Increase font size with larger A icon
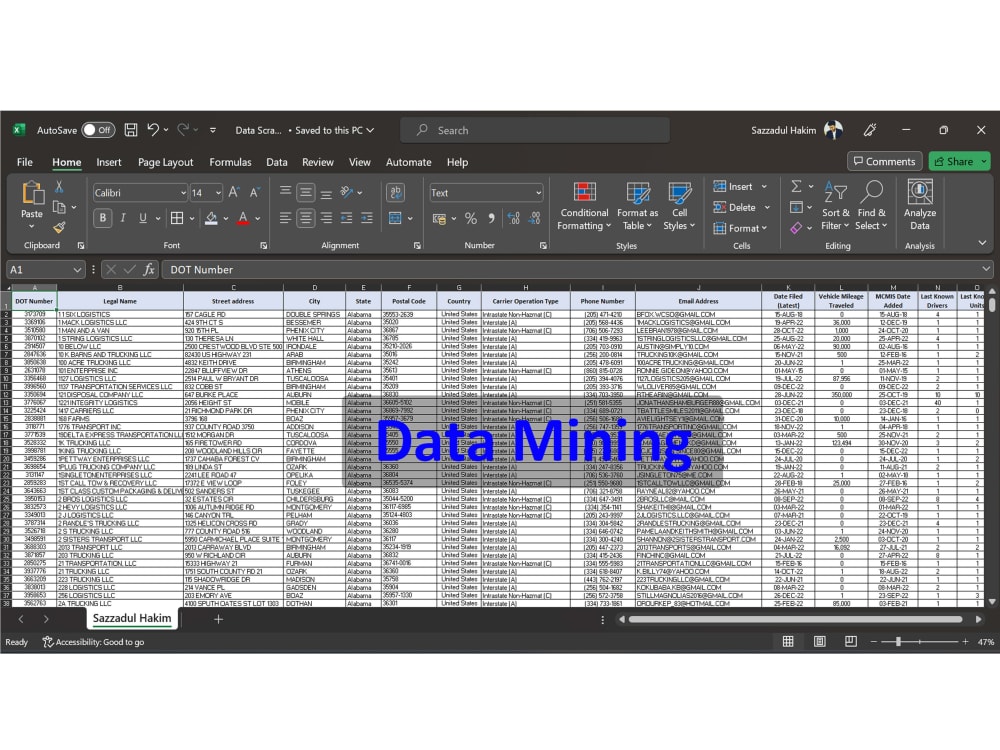This screenshot has width=1000, height=750. (234, 193)
